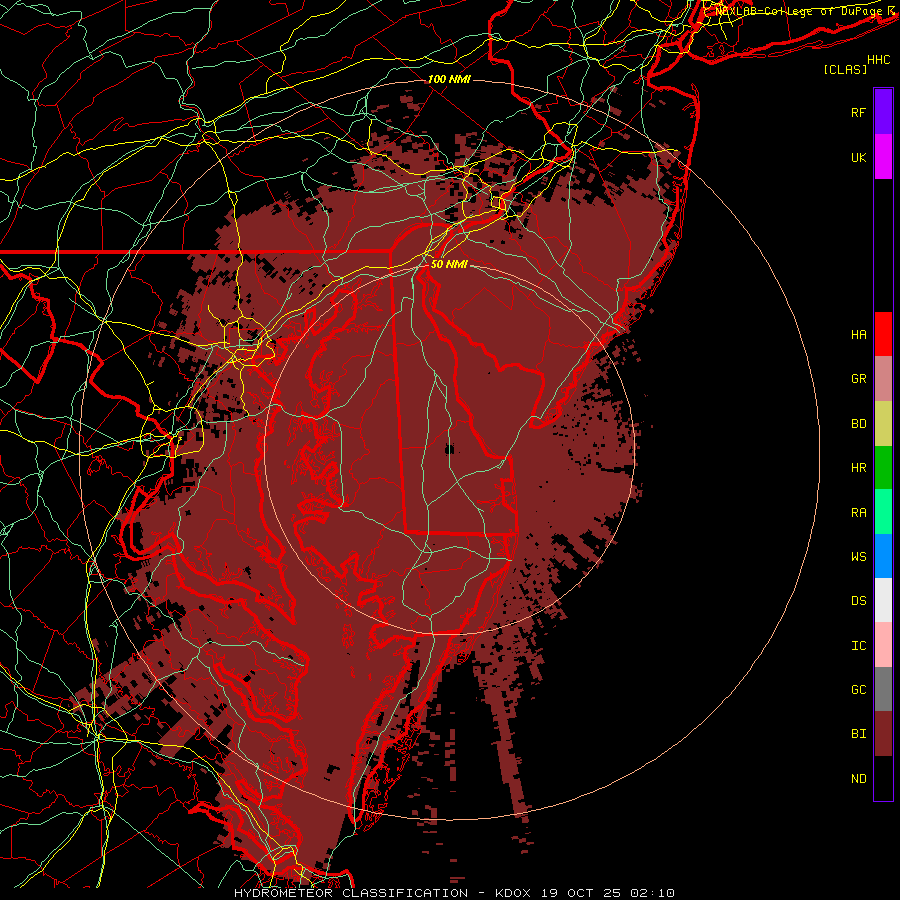900x900 pixels.
Task: Click the RA legend label
Action: pos(858,512)
